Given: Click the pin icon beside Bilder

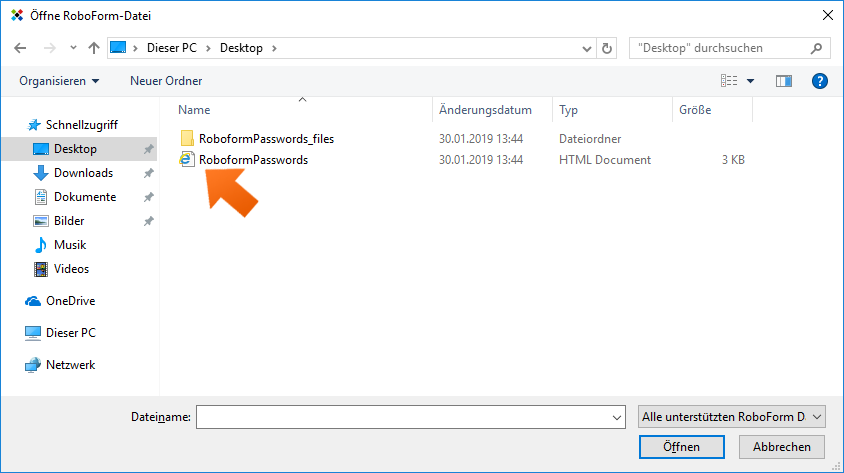Looking at the screenshot, I should point(149,221).
